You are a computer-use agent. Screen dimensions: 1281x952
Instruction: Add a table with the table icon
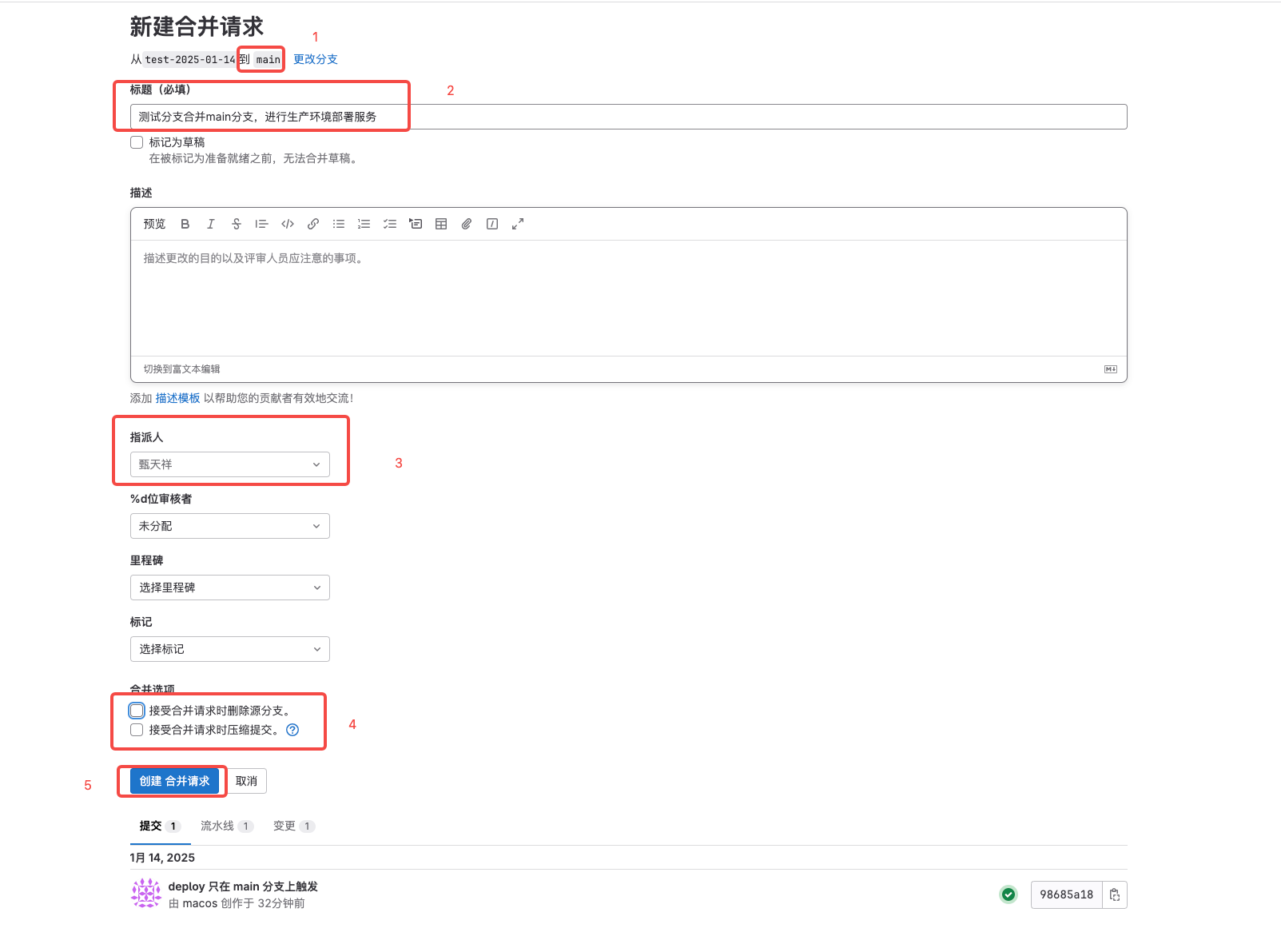click(x=441, y=224)
